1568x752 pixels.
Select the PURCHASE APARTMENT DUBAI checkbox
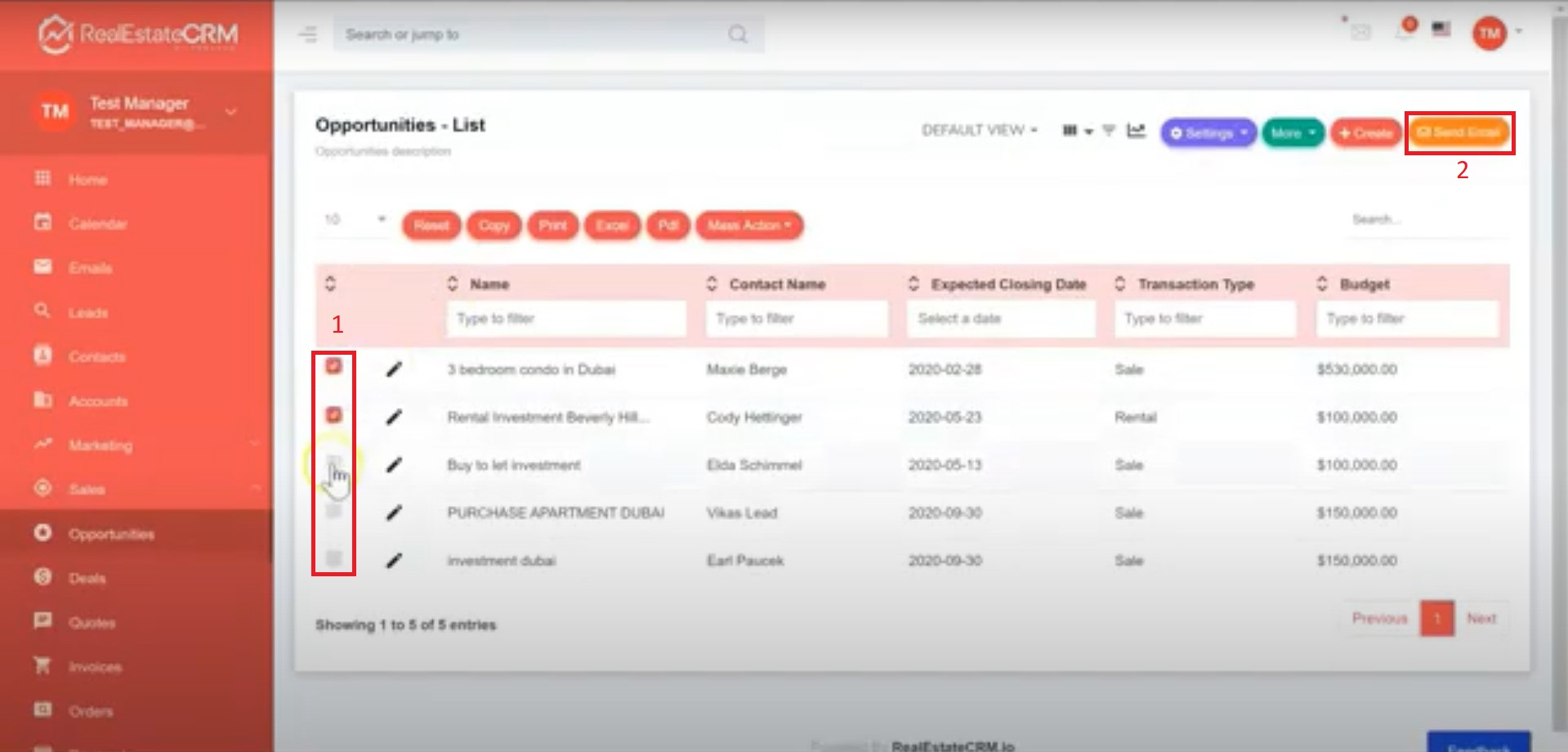pyautogui.click(x=333, y=512)
